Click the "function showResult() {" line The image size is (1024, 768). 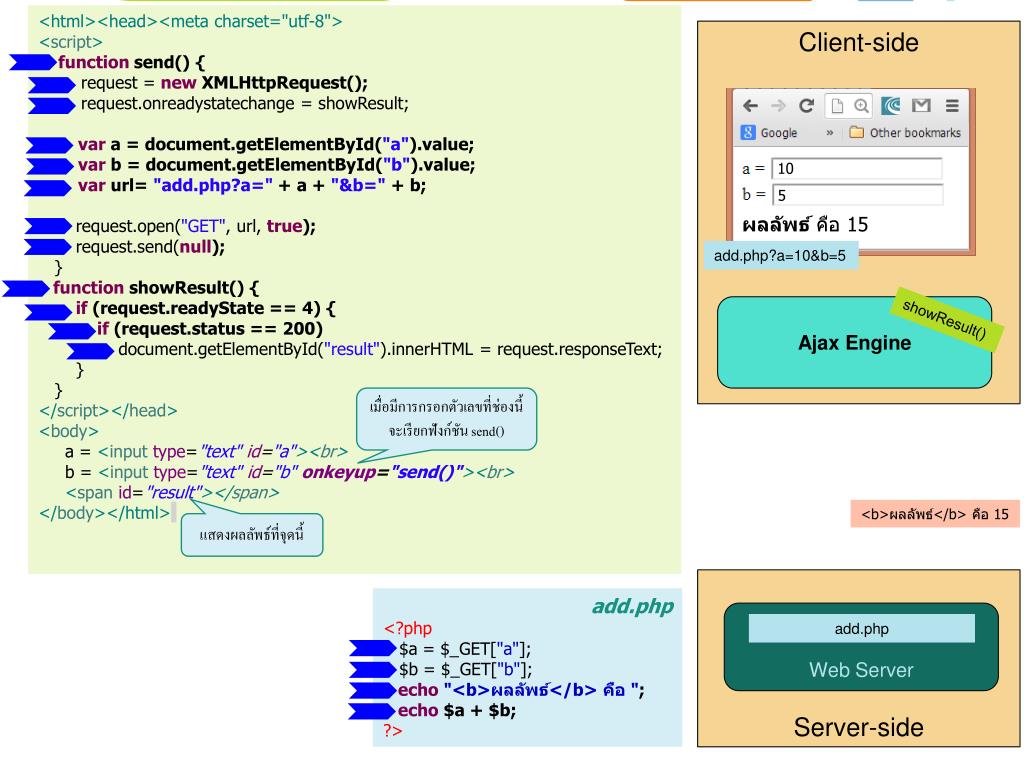(156, 288)
